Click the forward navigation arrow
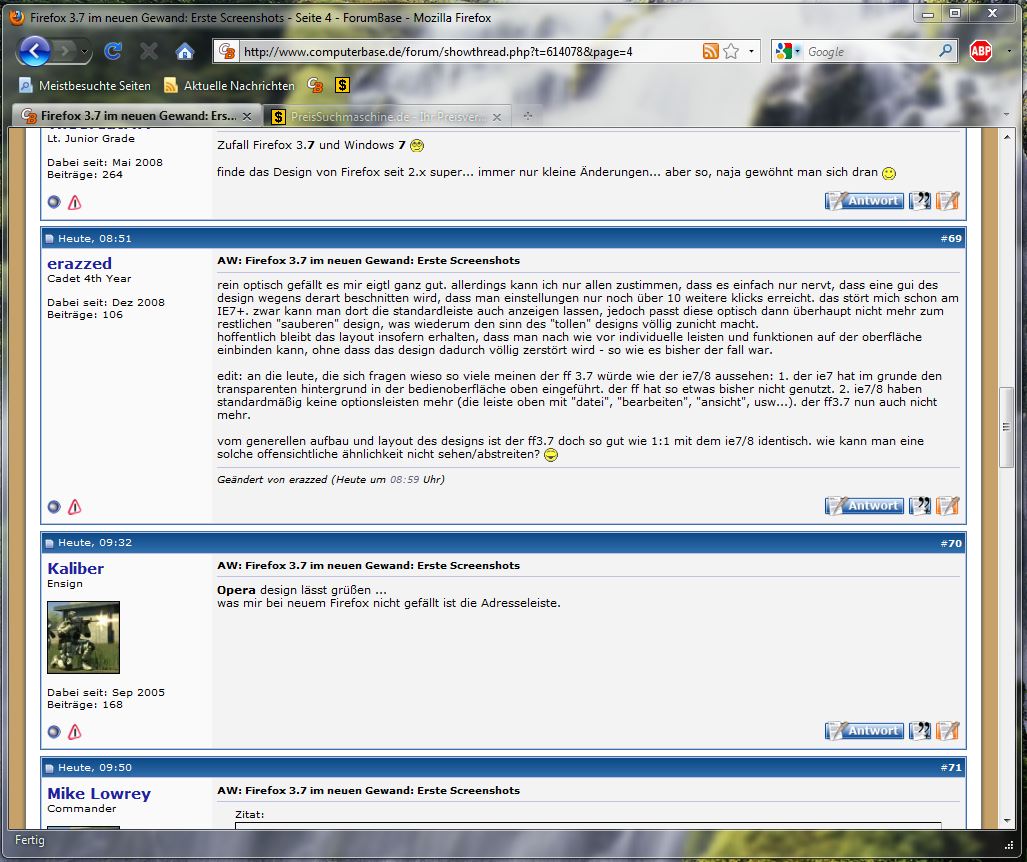This screenshot has height=862, width=1027. click(x=64, y=51)
